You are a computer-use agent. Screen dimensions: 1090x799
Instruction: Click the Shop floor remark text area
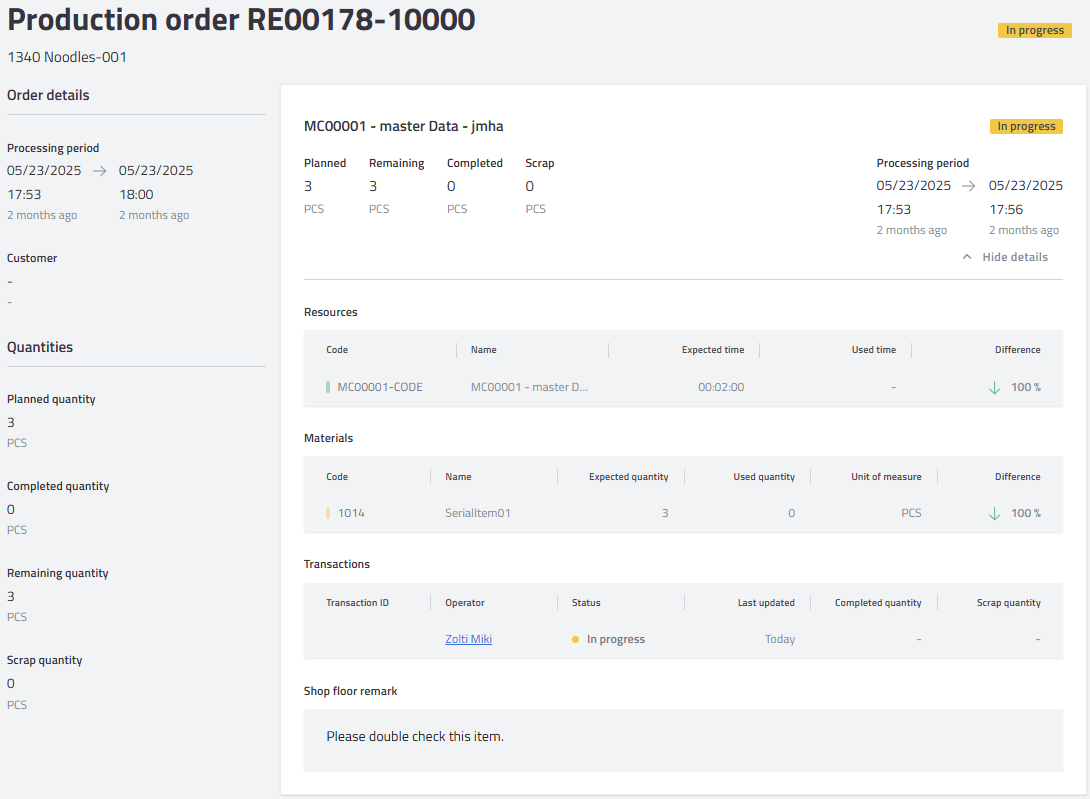(x=683, y=740)
